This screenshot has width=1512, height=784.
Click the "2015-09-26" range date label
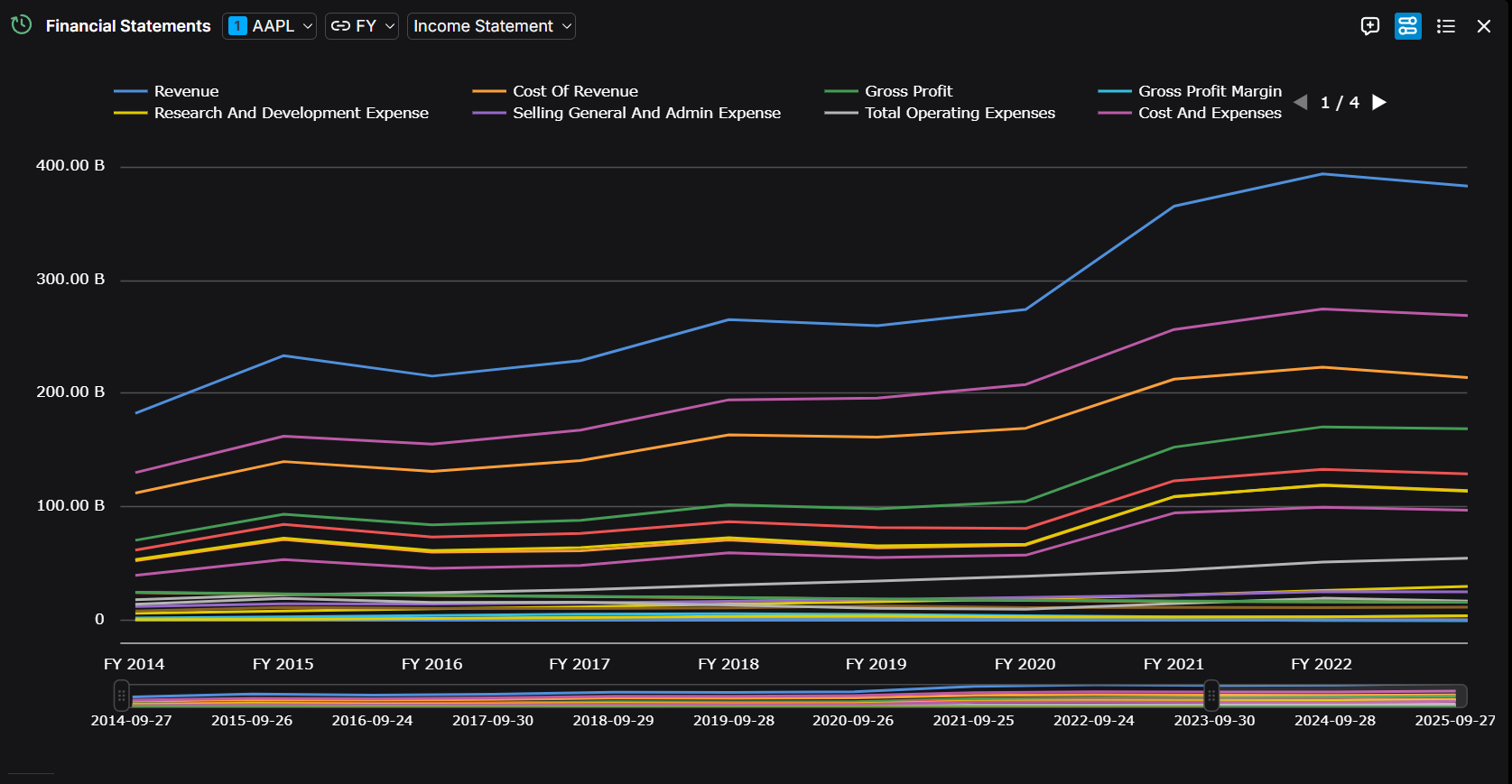(252, 721)
